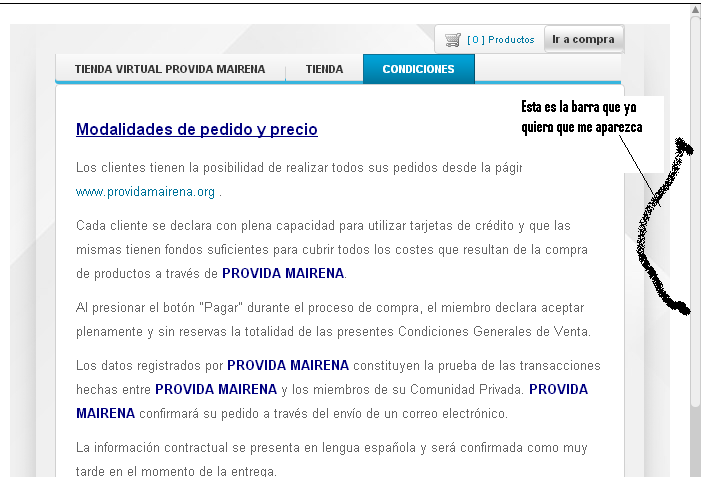Open the Tienda Virtual Provida Mairena tab

pyautogui.click(x=170, y=69)
